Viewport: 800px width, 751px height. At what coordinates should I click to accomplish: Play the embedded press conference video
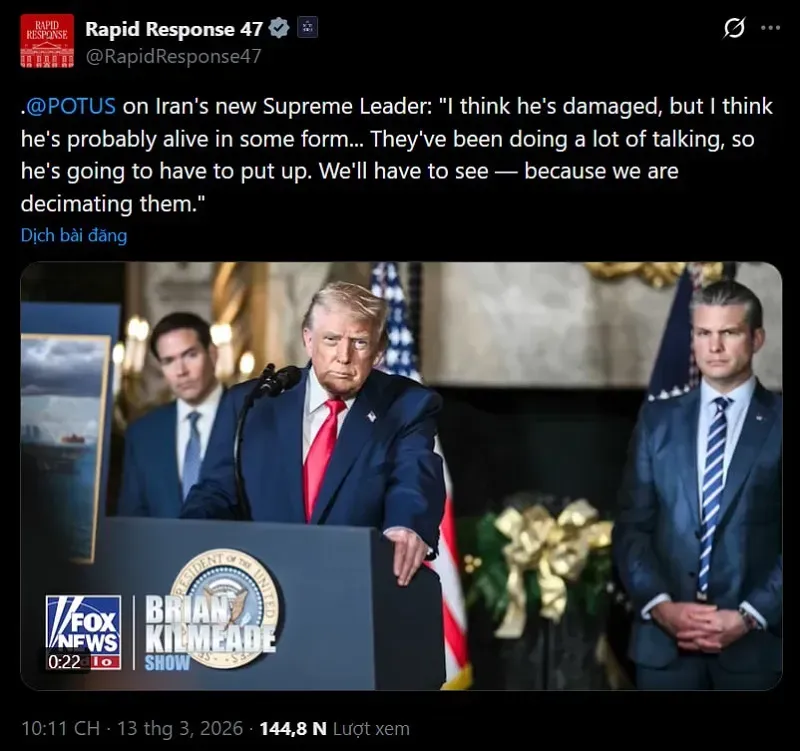point(401,475)
